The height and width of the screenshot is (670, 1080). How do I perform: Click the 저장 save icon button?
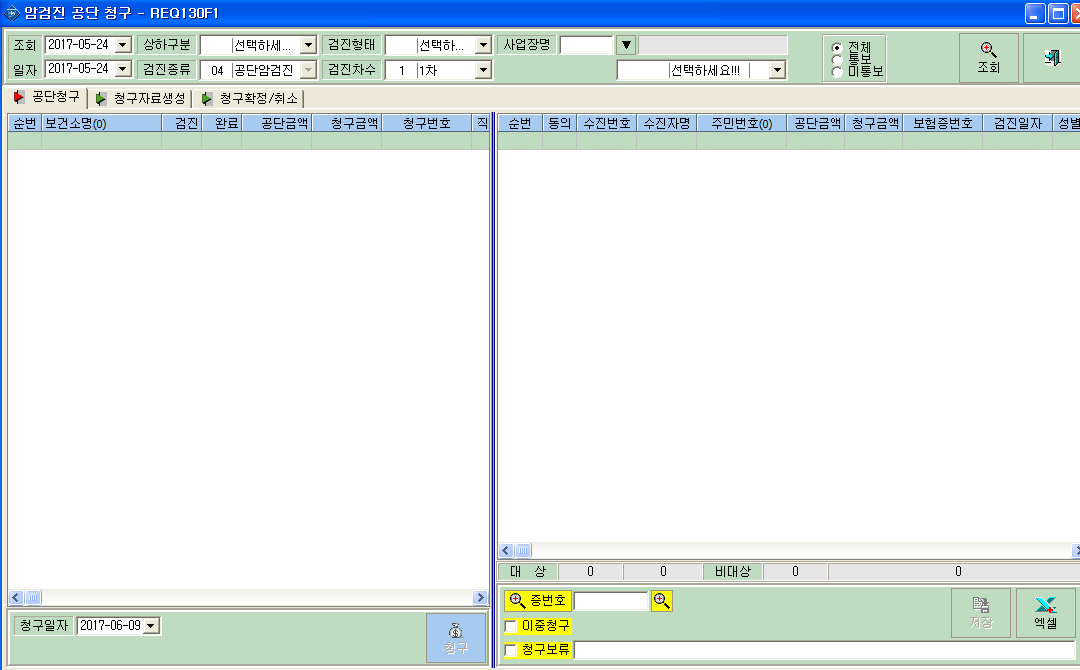981,613
